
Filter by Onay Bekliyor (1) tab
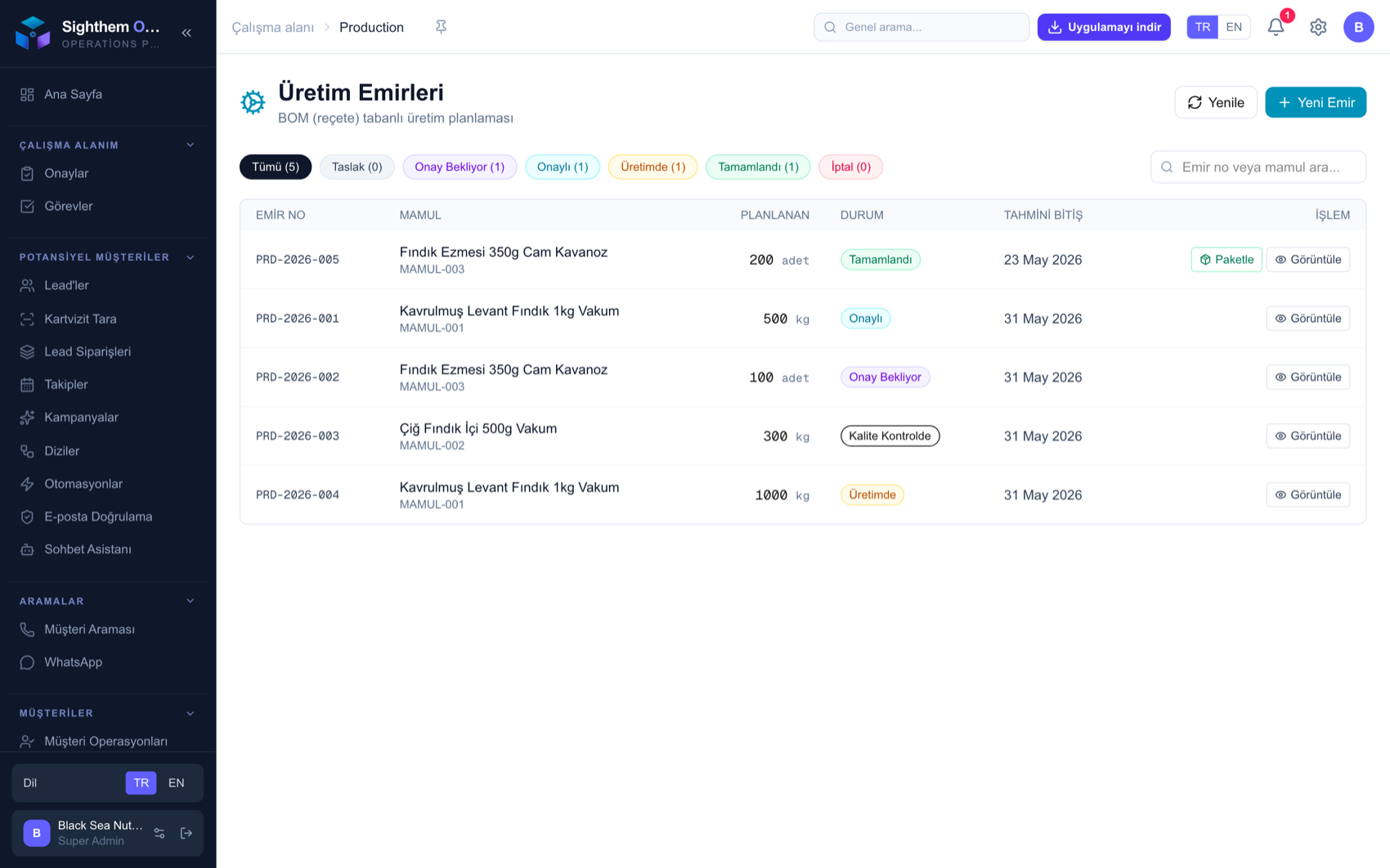click(x=460, y=167)
